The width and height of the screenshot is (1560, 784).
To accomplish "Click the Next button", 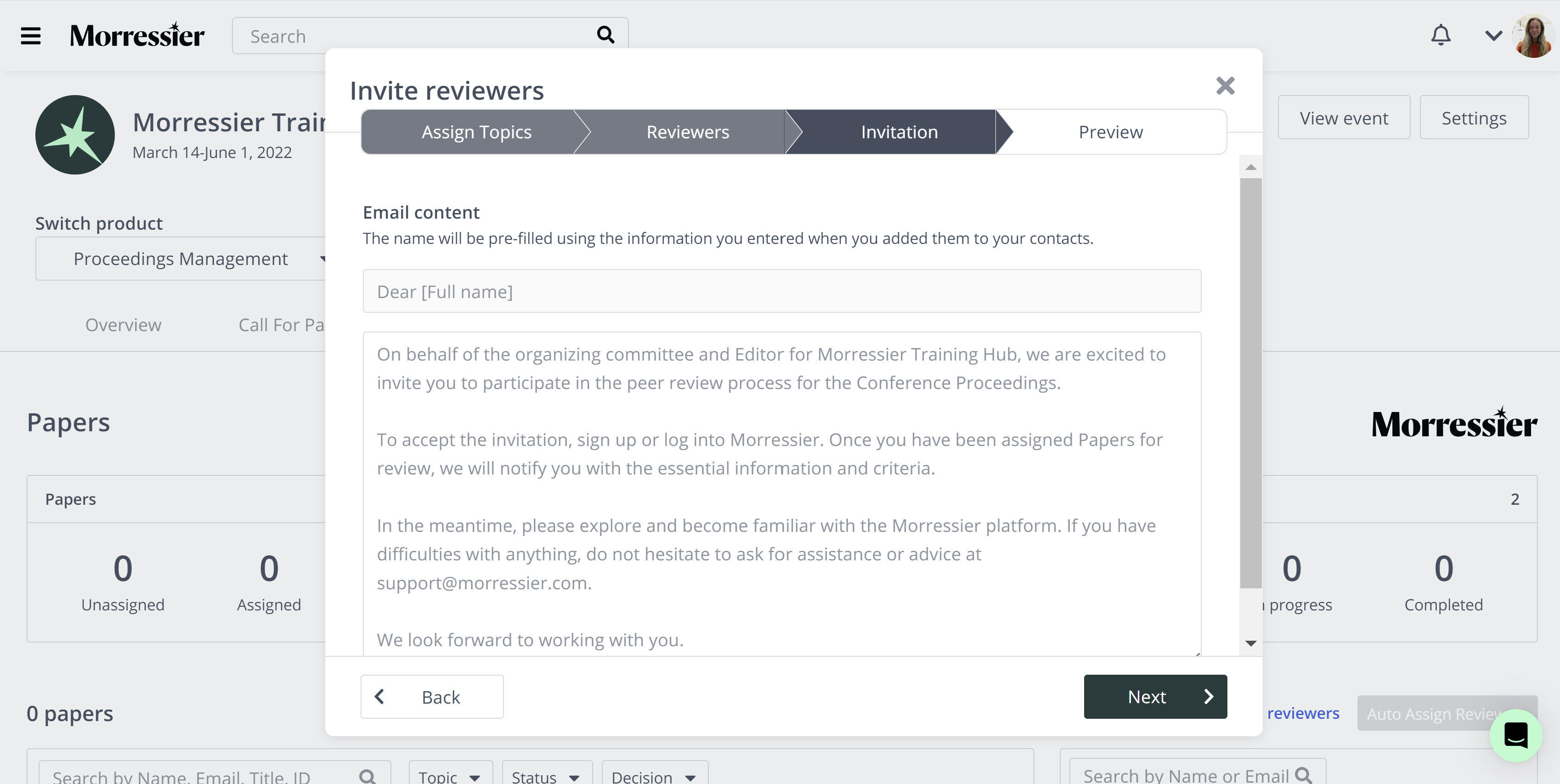I will click(1155, 696).
